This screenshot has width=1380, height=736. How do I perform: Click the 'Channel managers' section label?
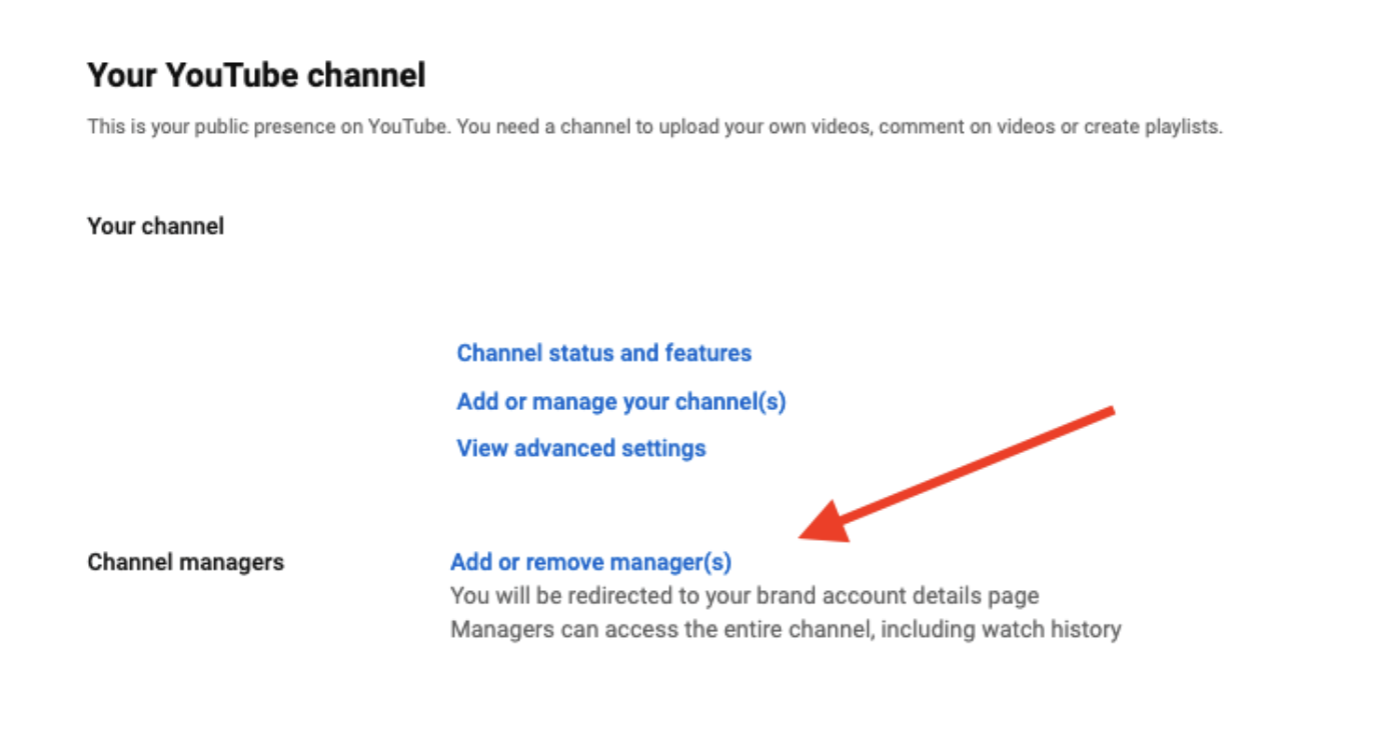pos(186,562)
